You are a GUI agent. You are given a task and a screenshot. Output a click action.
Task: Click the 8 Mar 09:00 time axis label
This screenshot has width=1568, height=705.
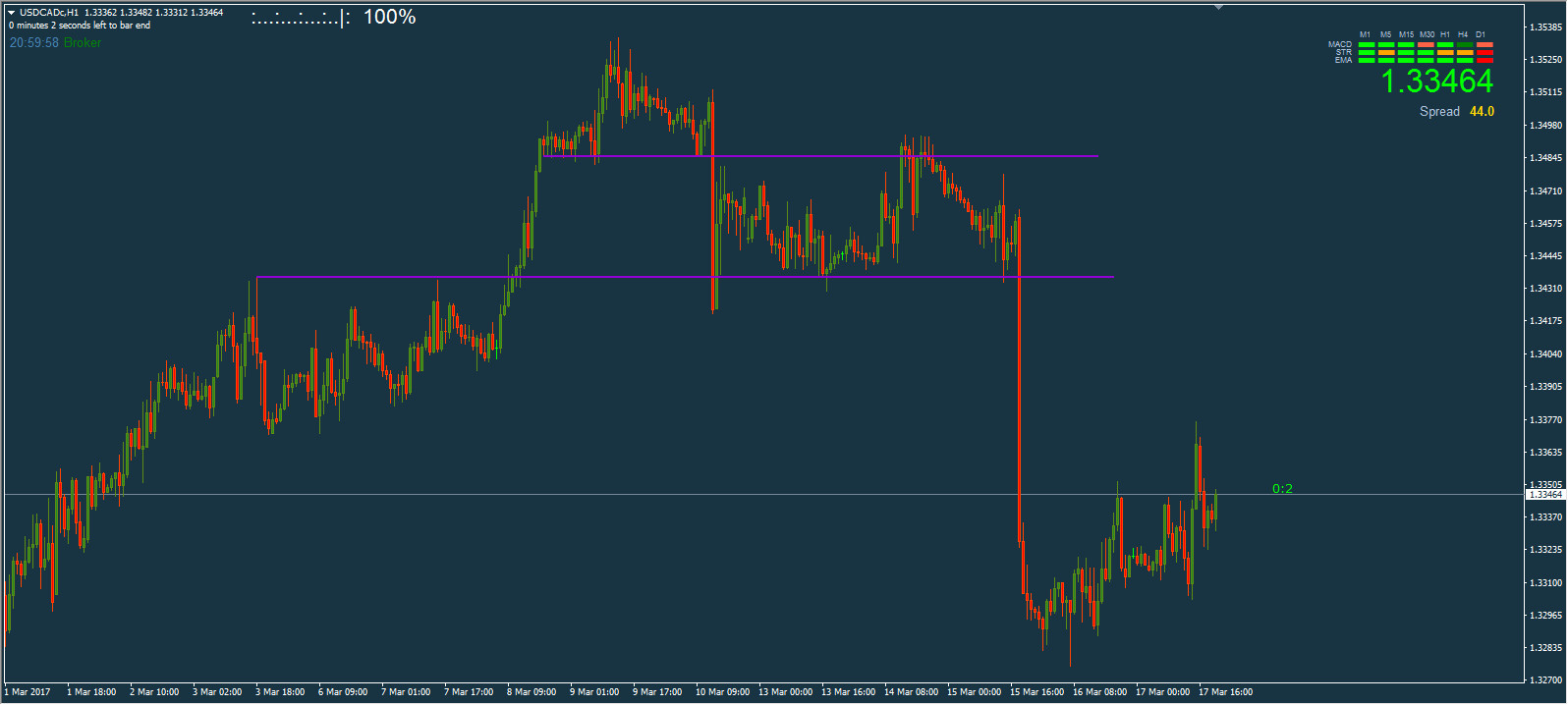coord(532,692)
